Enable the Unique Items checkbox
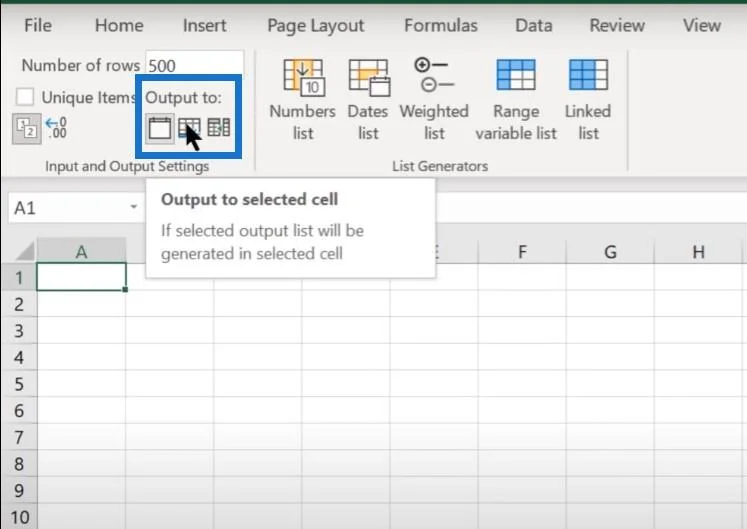Viewport: 747px width, 529px height. pos(25,97)
